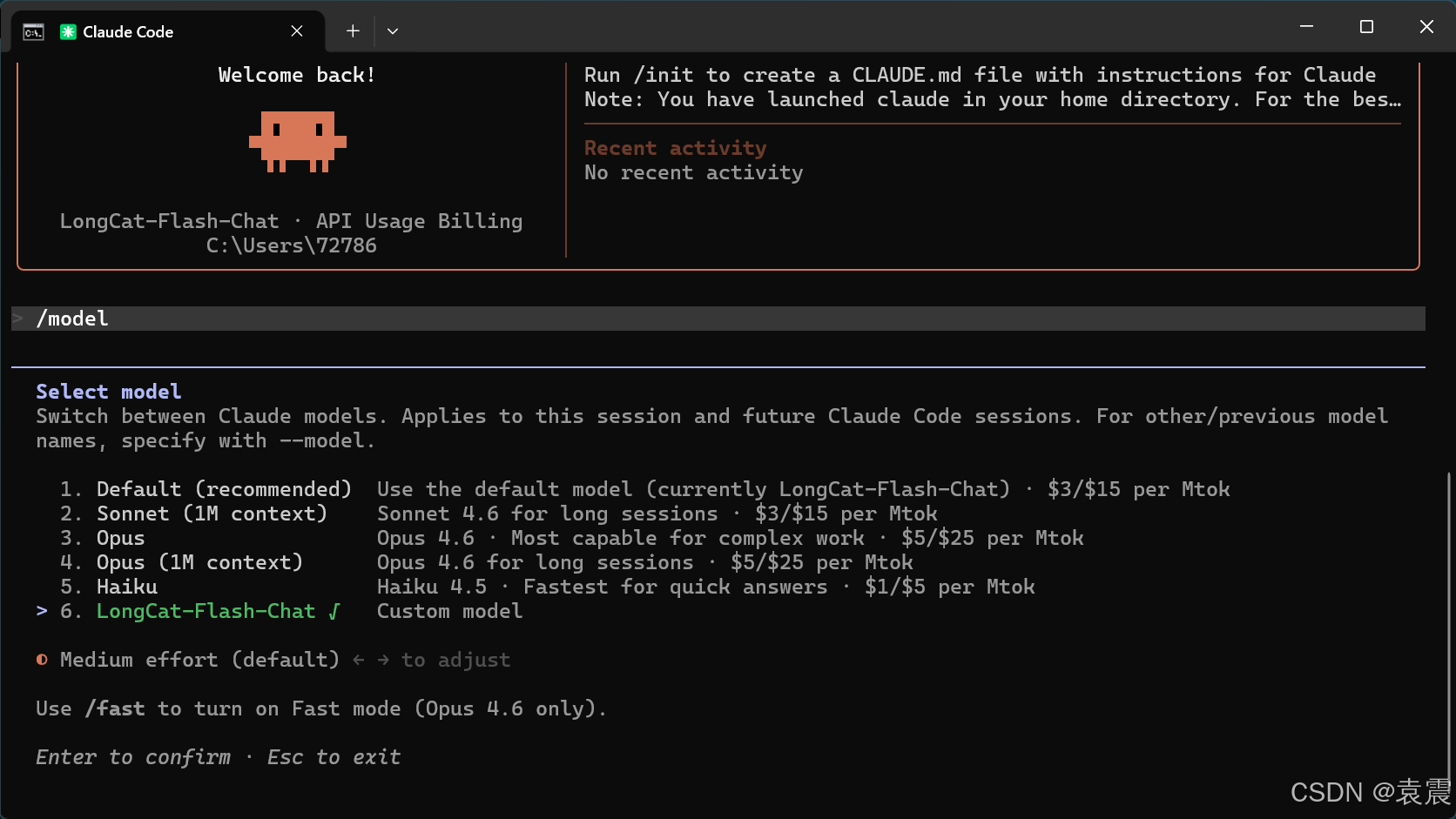Click the 'Medium effort (default)' text
This screenshot has height=819, width=1456.
pyautogui.click(x=199, y=660)
